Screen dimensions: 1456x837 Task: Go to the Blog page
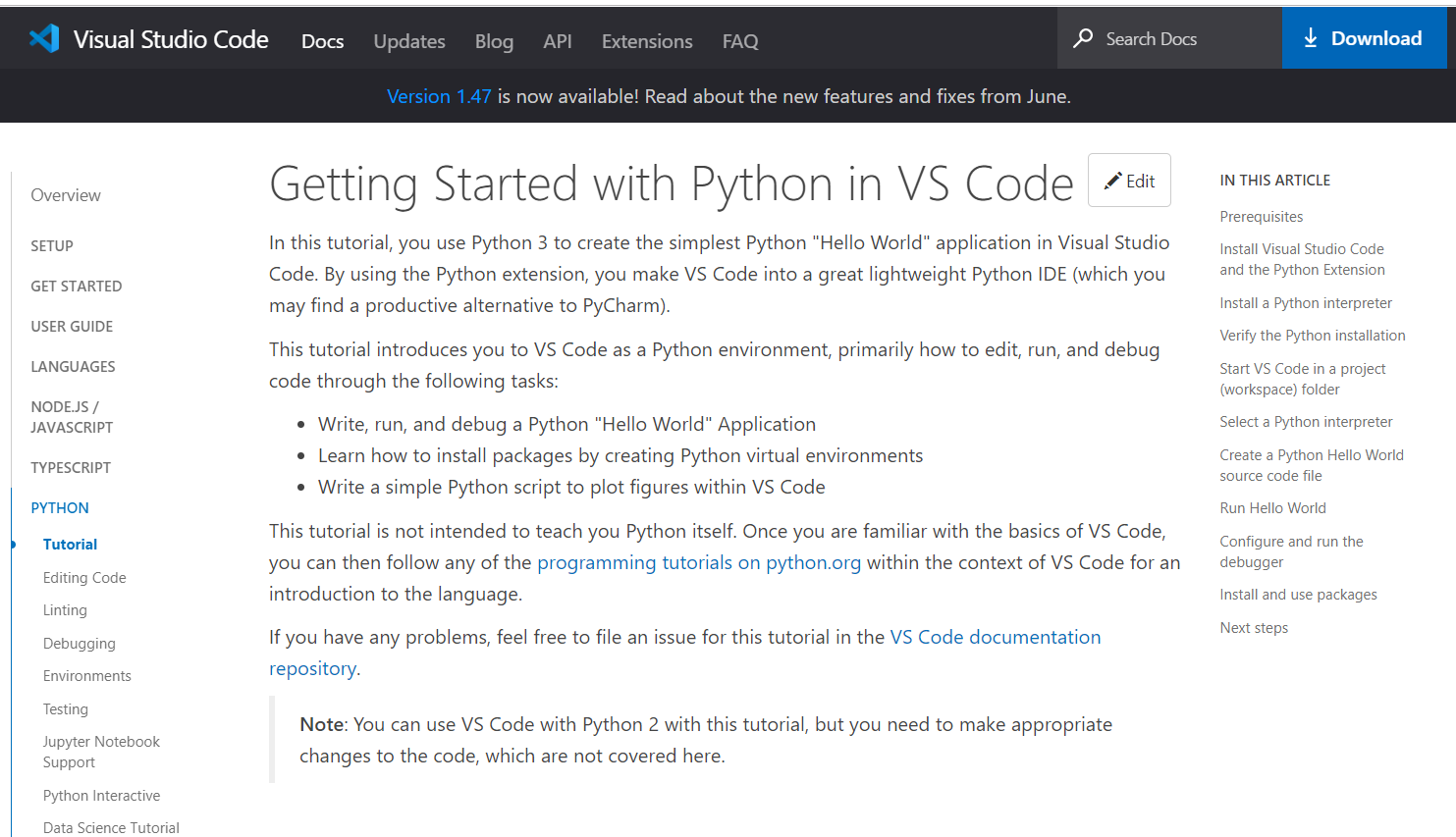point(494,41)
